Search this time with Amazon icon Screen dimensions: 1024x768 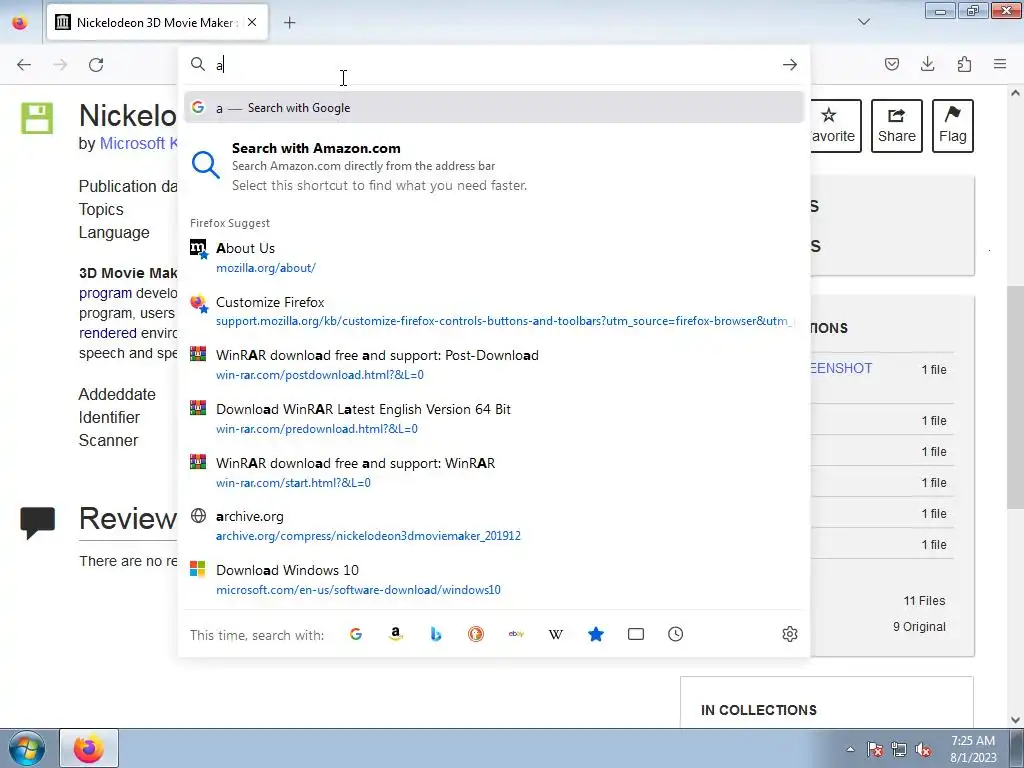396,634
